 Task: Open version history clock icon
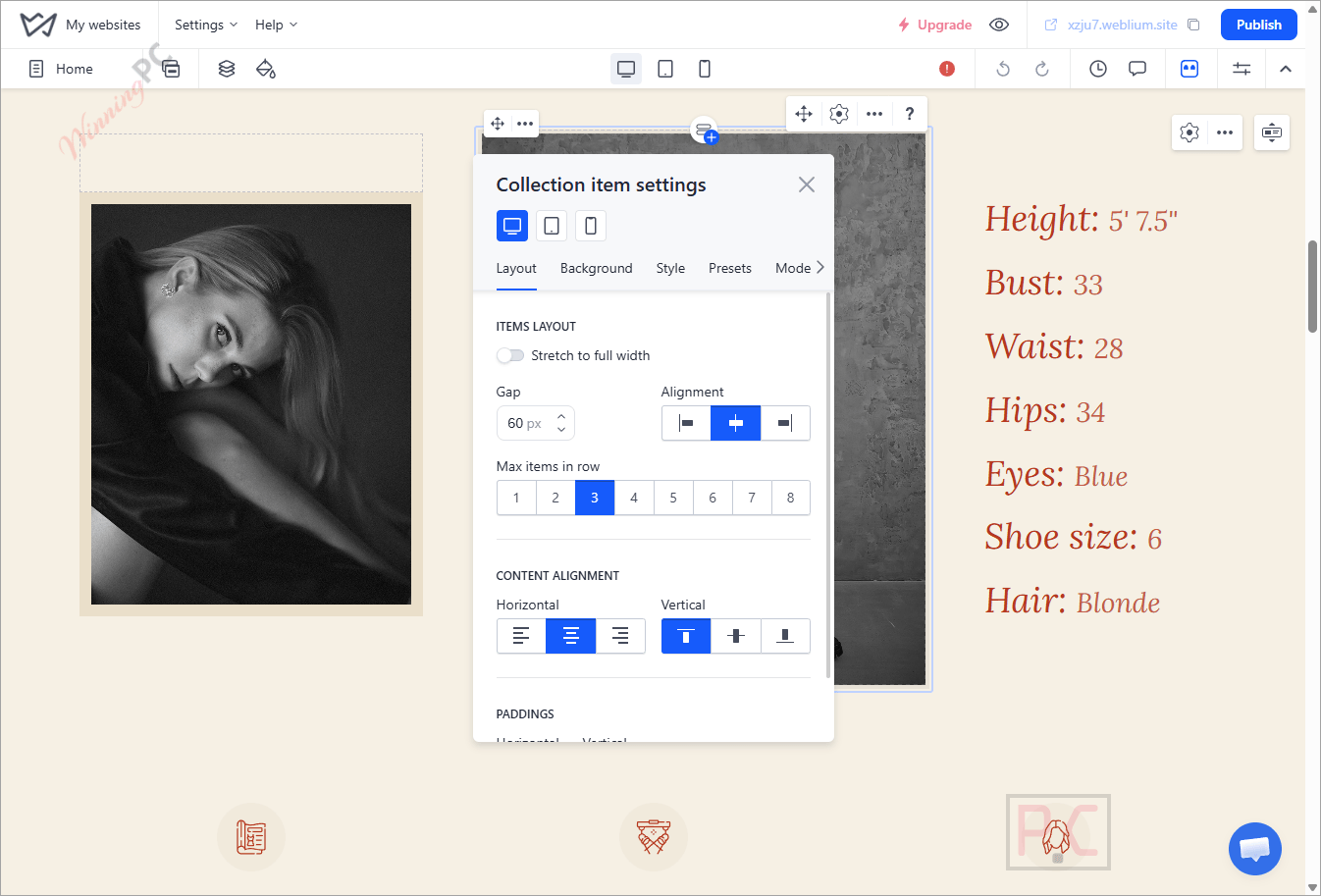pos(1098,69)
